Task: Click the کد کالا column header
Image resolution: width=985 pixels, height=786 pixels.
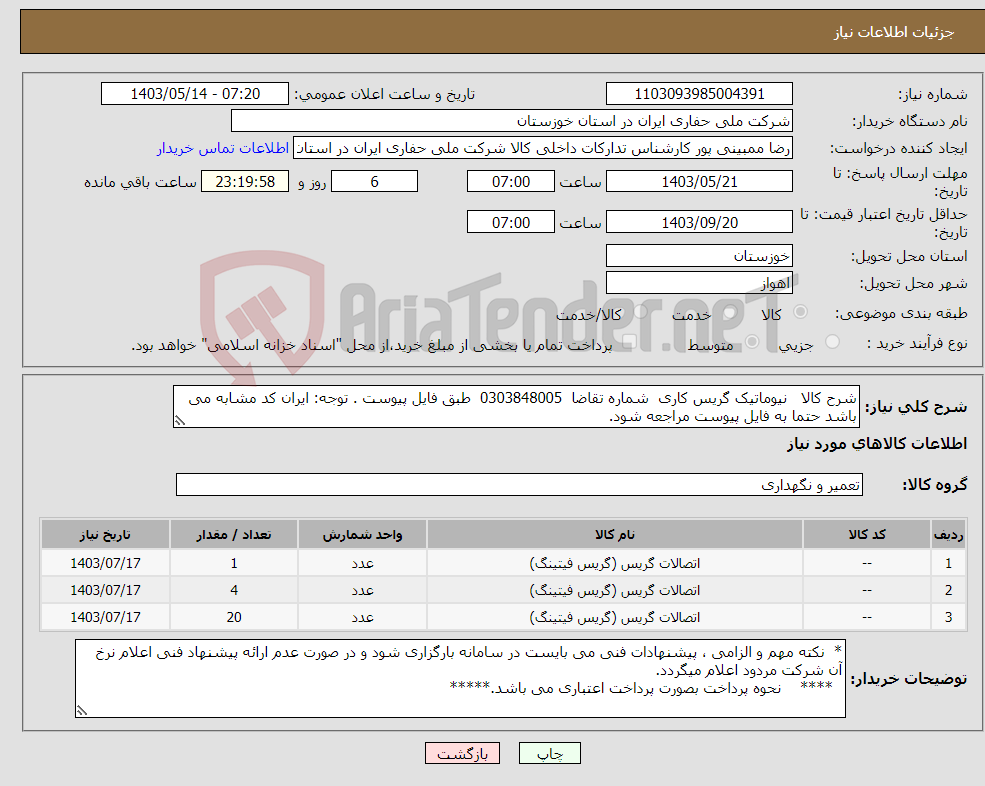Action: coord(867,535)
